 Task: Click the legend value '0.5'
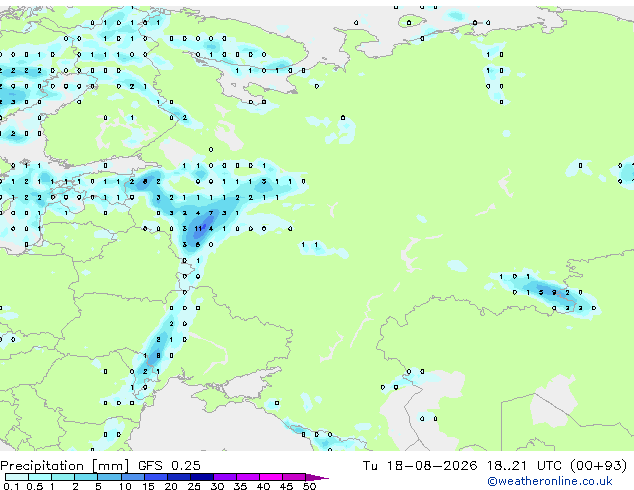click(34, 486)
